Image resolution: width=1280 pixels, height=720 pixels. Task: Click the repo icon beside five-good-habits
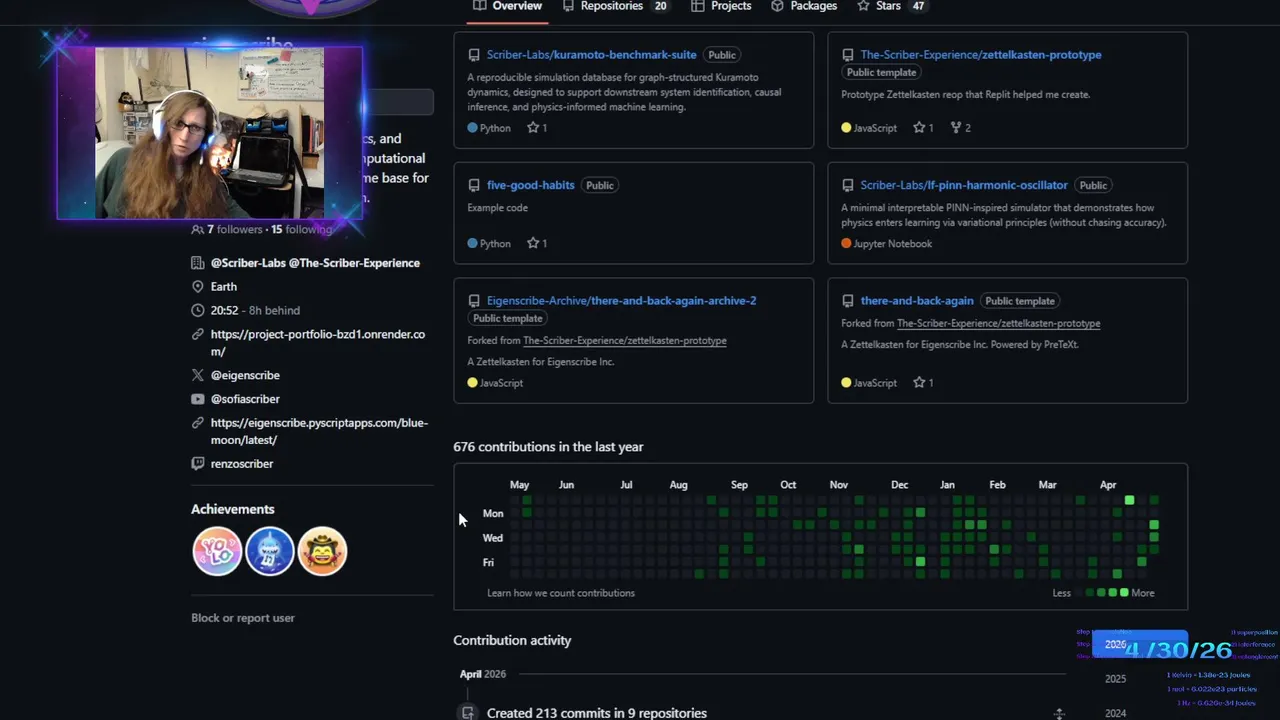pos(474,185)
